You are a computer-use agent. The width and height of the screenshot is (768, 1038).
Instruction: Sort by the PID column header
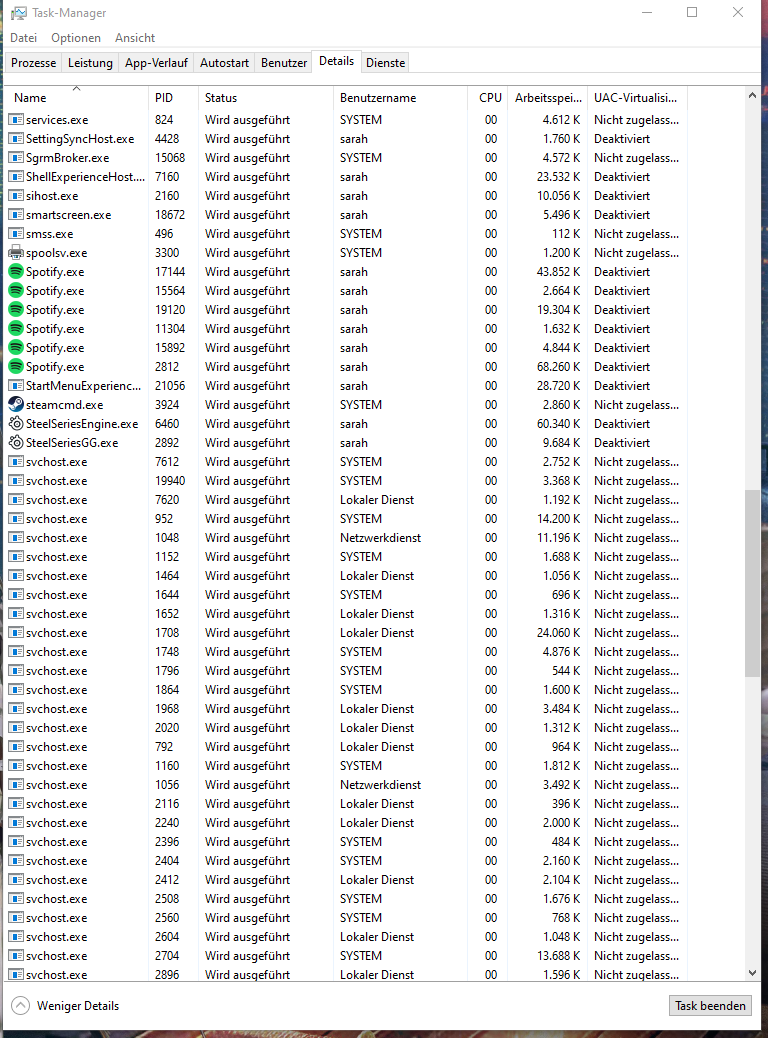(x=173, y=97)
